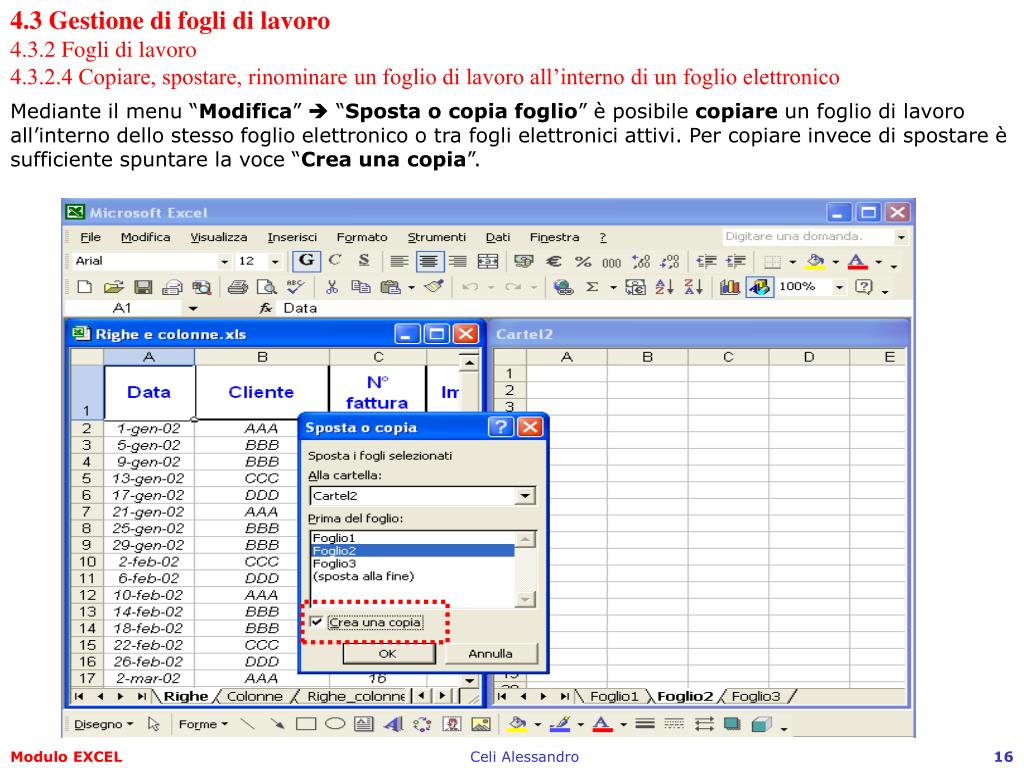
Task: Insert WordArt from the Drawing toolbar
Action: [x=393, y=724]
